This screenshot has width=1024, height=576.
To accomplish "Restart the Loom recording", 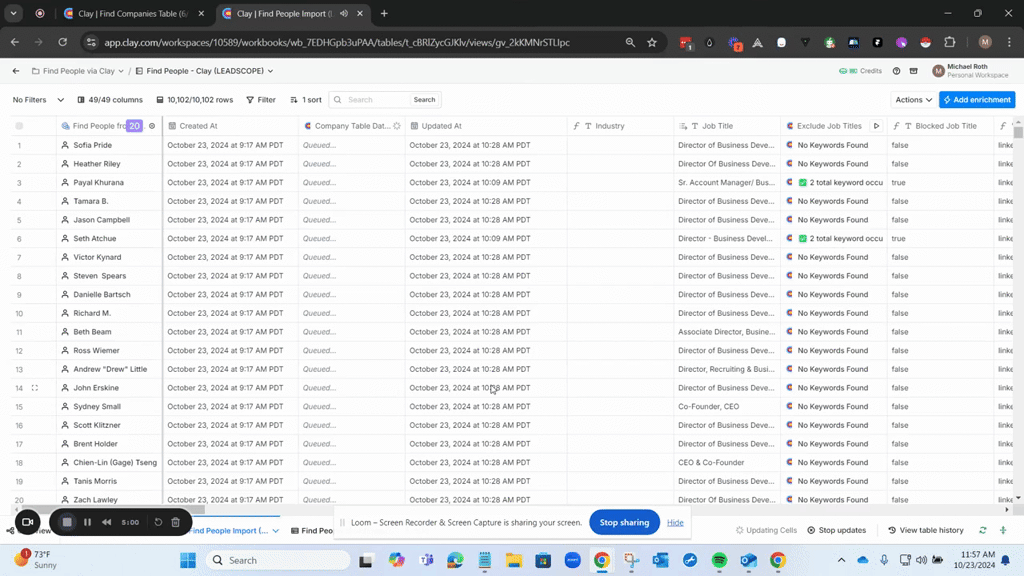I will (158, 522).
